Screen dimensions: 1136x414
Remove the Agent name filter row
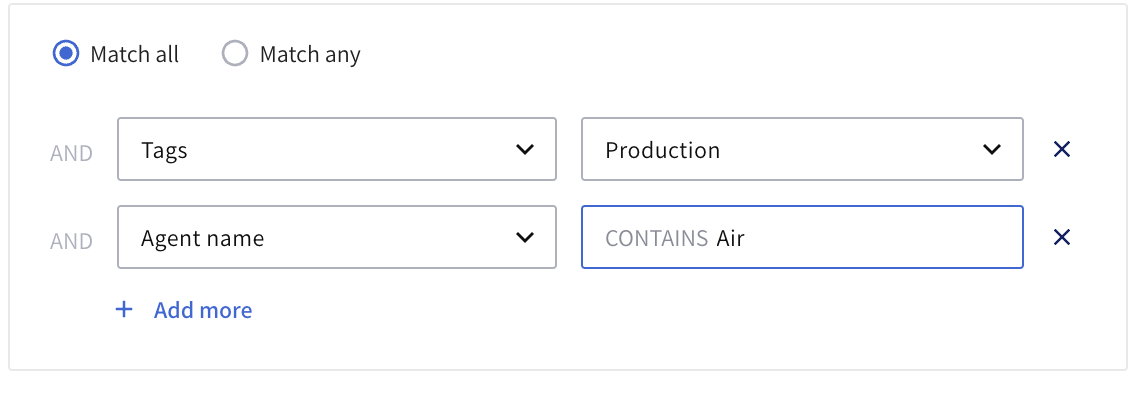pyautogui.click(x=1062, y=237)
